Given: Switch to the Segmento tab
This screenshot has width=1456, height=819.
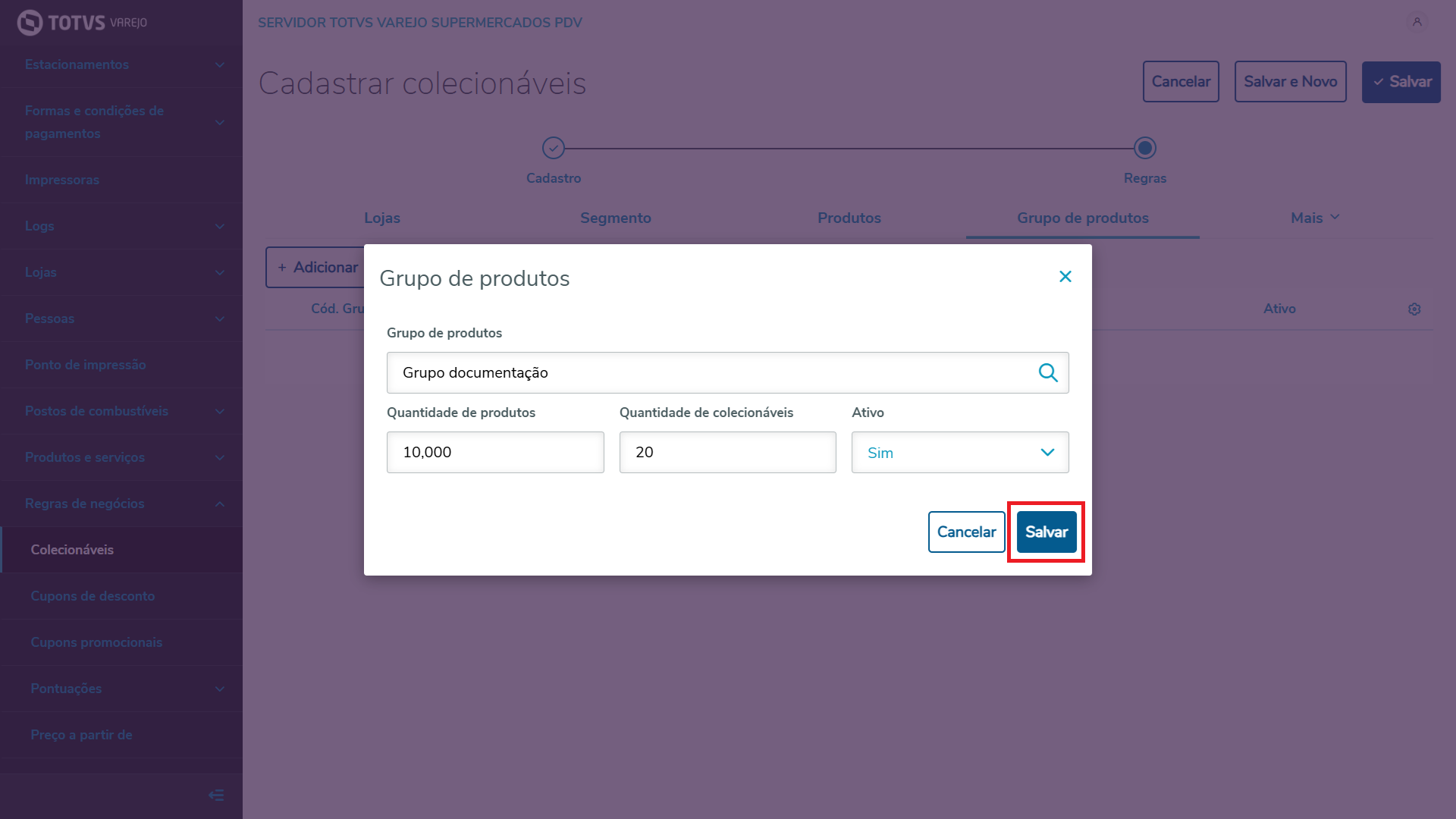Looking at the screenshot, I should coord(616,218).
